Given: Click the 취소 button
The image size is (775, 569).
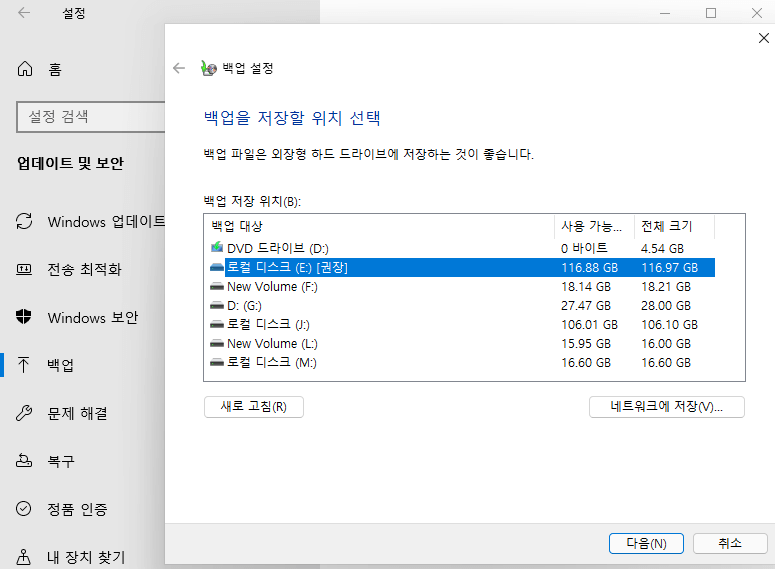Looking at the screenshot, I should coord(730,543).
